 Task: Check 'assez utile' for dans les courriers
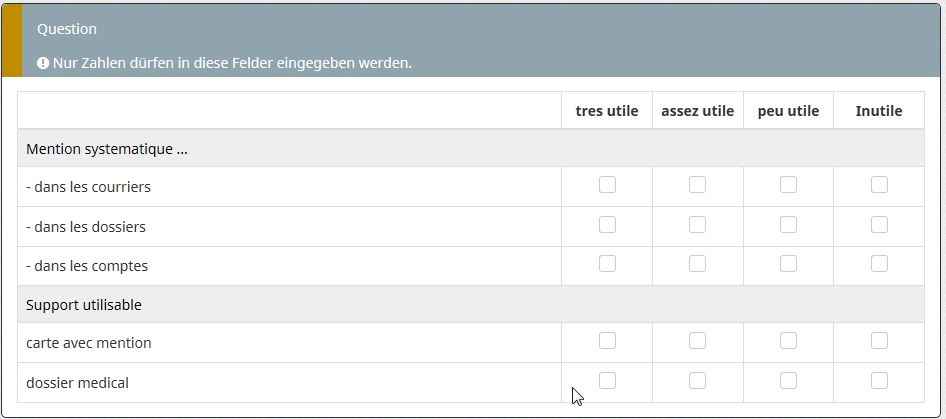pos(697,185)
